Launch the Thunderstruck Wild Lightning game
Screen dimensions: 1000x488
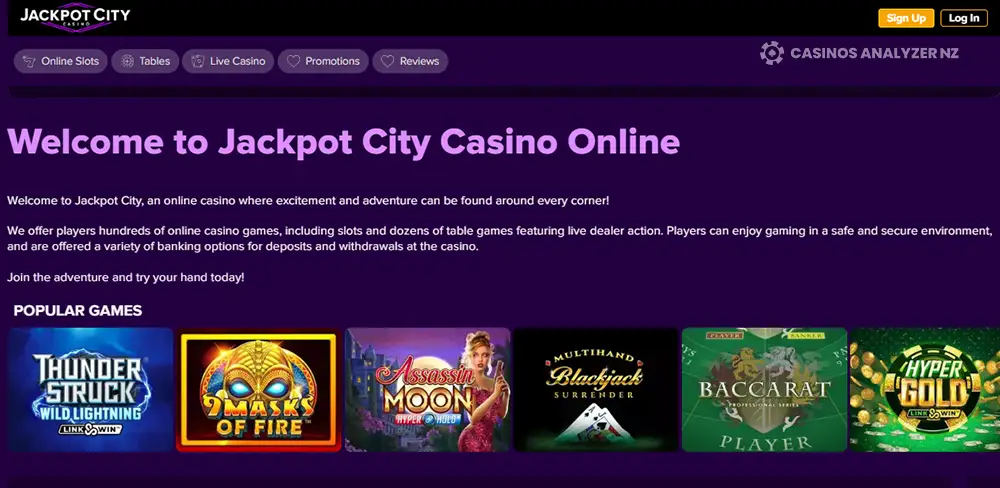click(x=91, y=390)
